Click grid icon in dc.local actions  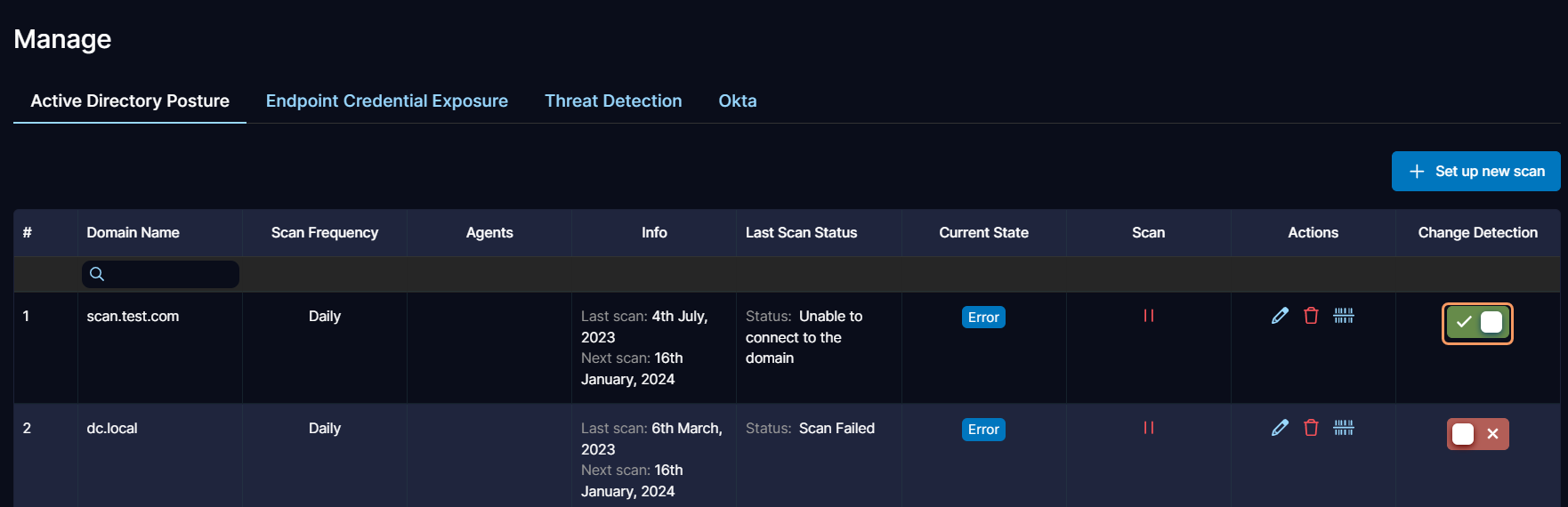coord(1344,428)
